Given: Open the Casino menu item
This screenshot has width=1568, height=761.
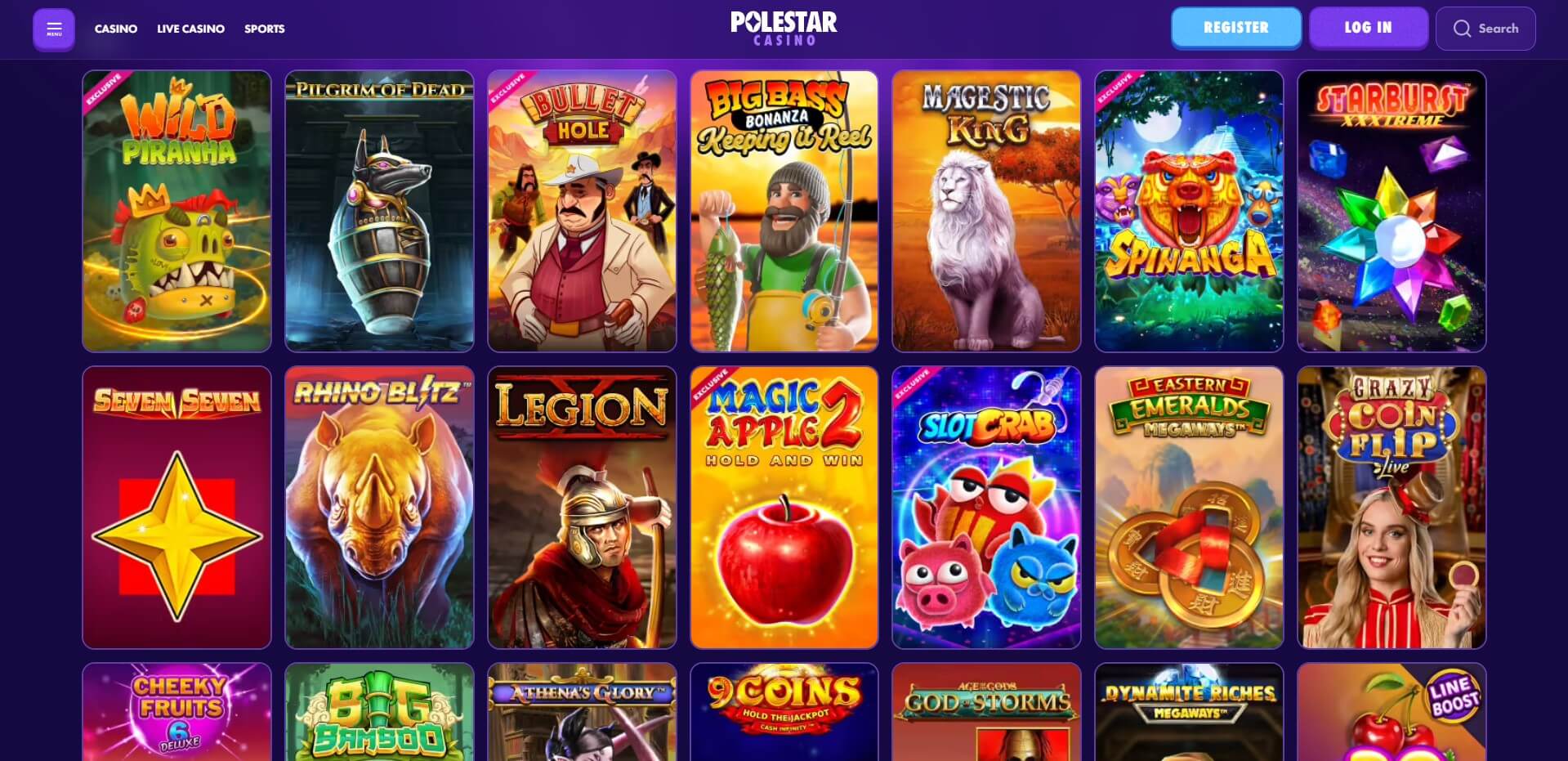Looking at the screenshot, I should [116, 29].
